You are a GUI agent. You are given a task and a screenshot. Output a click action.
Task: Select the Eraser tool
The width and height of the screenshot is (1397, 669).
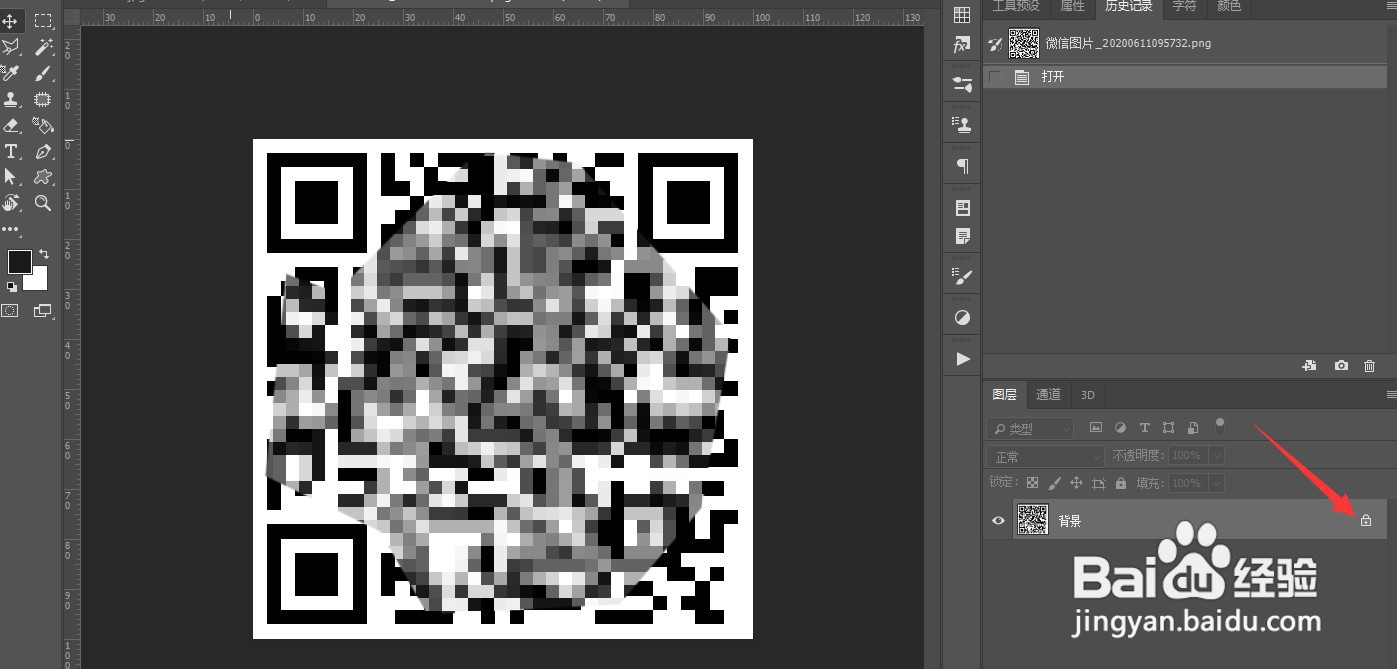(11, 125)
